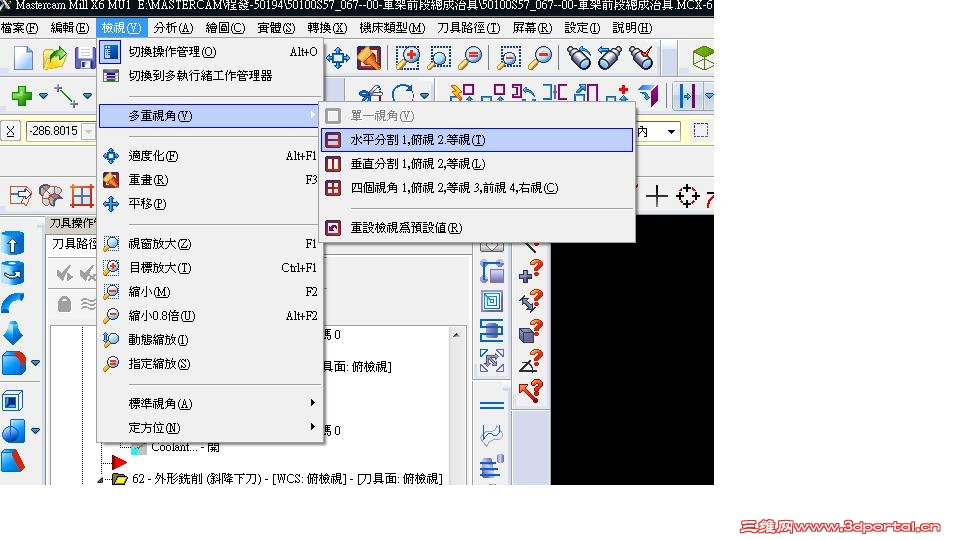Click the New file icon
The width and height of the screenshot is (960, 540).
23,58
